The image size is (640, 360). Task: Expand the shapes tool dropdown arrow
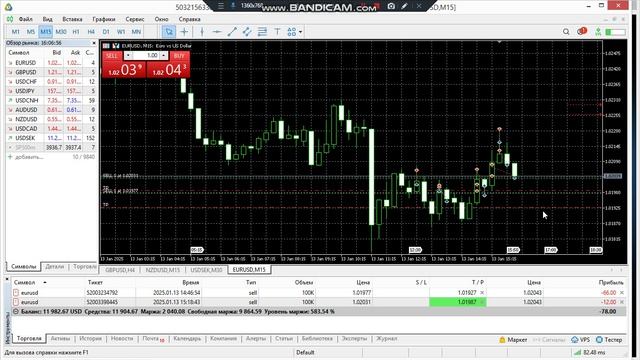pyautogui.click(x=300, y=32)
